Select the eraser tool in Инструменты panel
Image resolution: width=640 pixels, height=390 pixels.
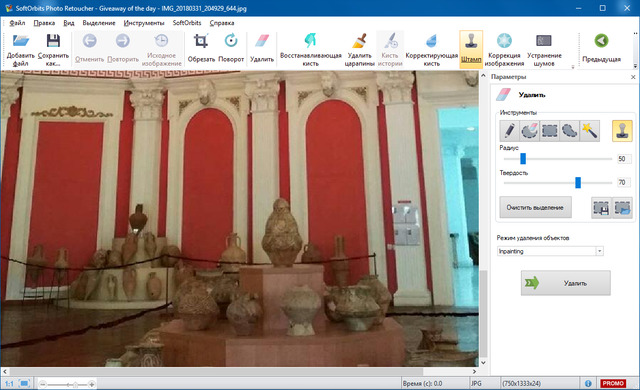530,131
